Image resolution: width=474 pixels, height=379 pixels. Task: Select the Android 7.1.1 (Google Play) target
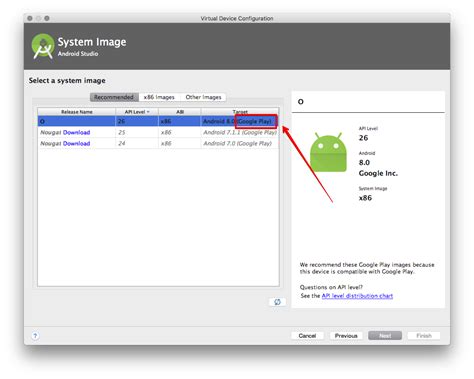(240, 132)
